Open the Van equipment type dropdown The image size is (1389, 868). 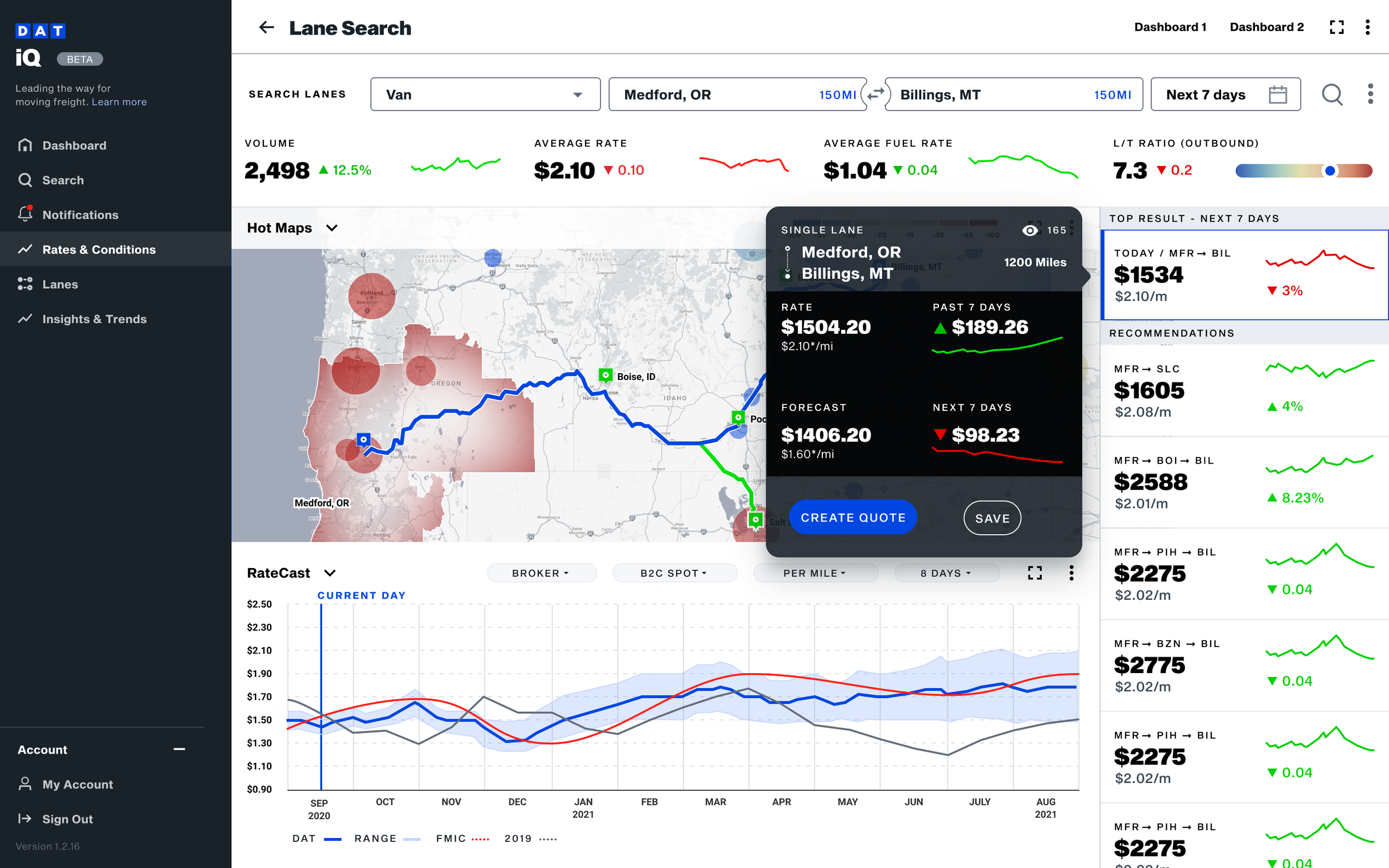point(485,94)
